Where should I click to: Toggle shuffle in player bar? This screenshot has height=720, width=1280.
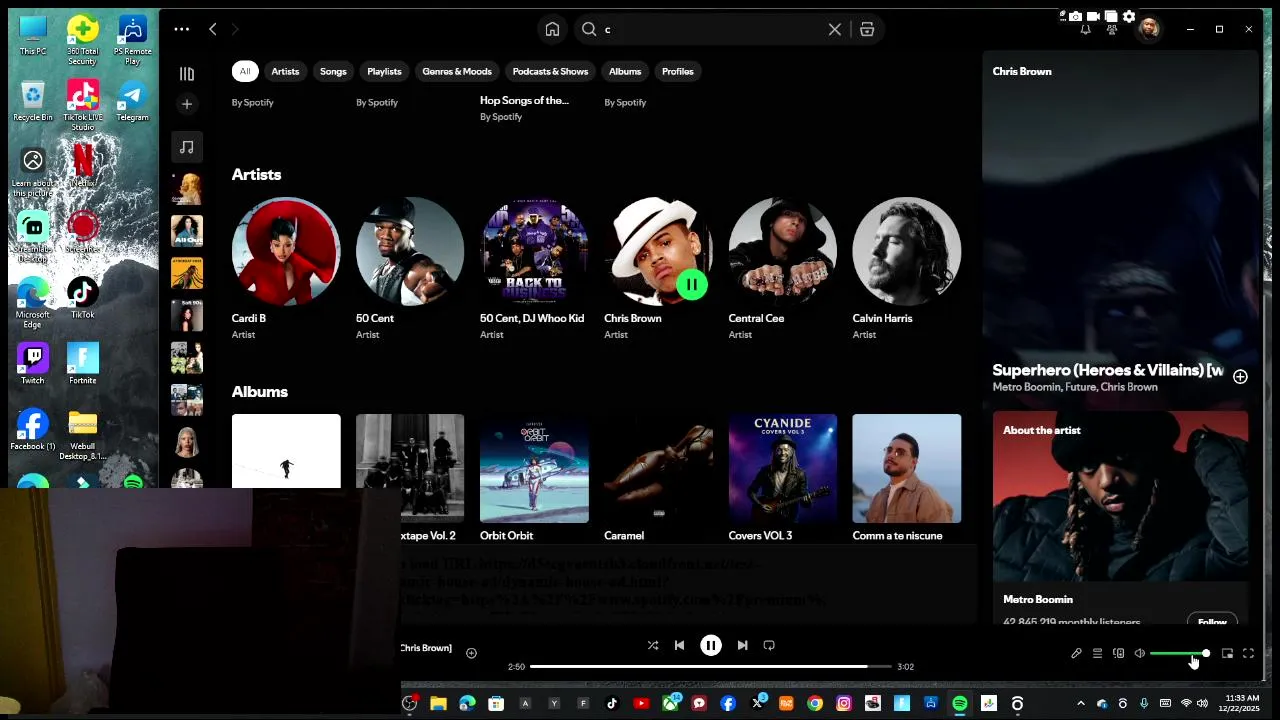653,646
